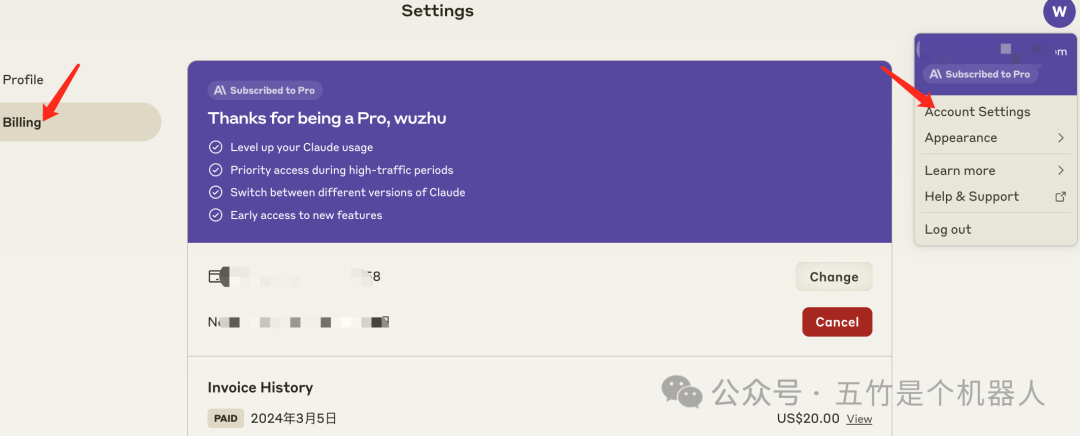1080x436 pixels.
Task: Open the View link for the US$20.00 invoice
Action: click(x=859, y=419)
